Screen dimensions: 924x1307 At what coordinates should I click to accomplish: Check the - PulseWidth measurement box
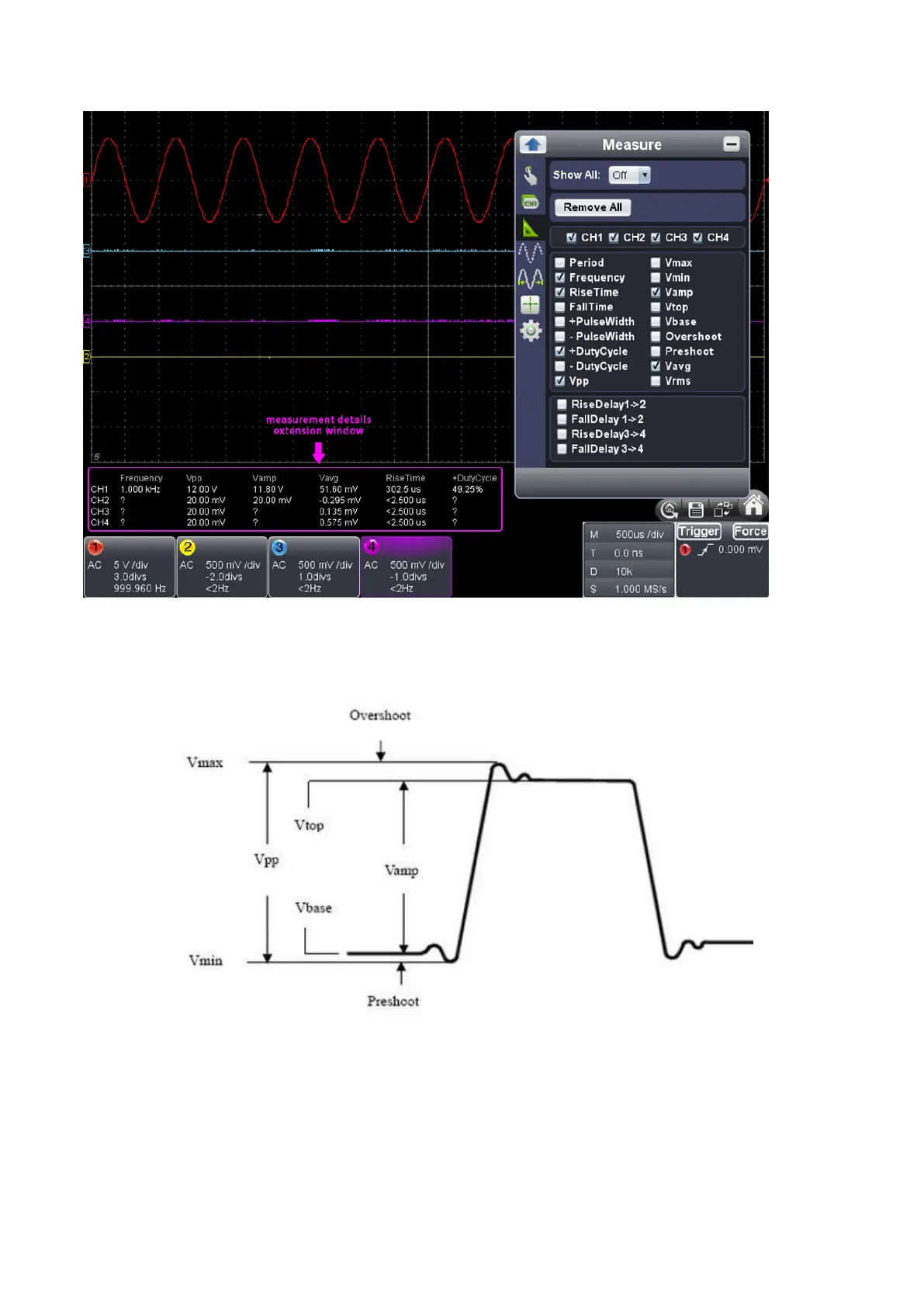[560, 337]
